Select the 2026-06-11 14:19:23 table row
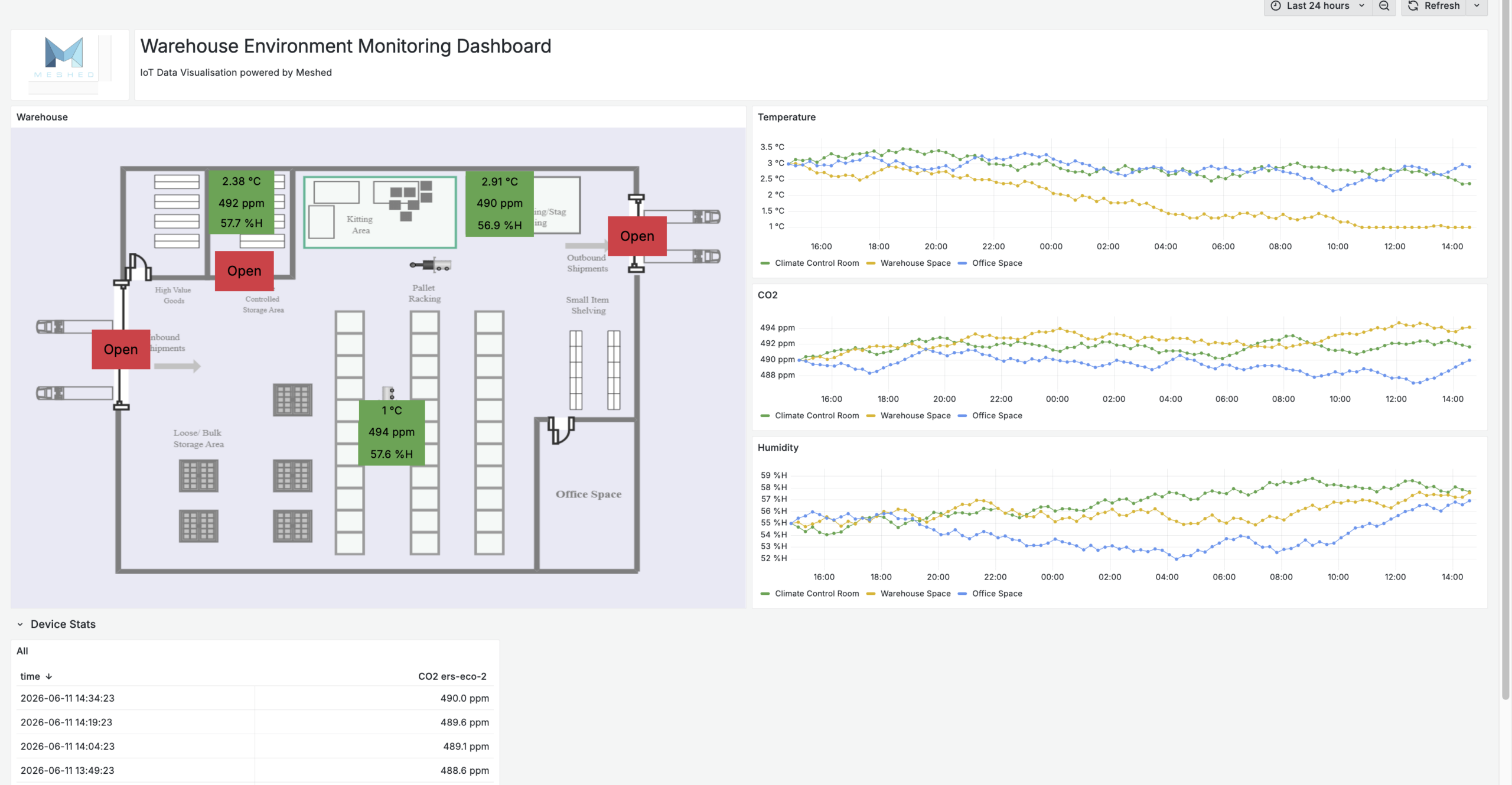Screen dimensions: 1512x785 click(255, 722)
